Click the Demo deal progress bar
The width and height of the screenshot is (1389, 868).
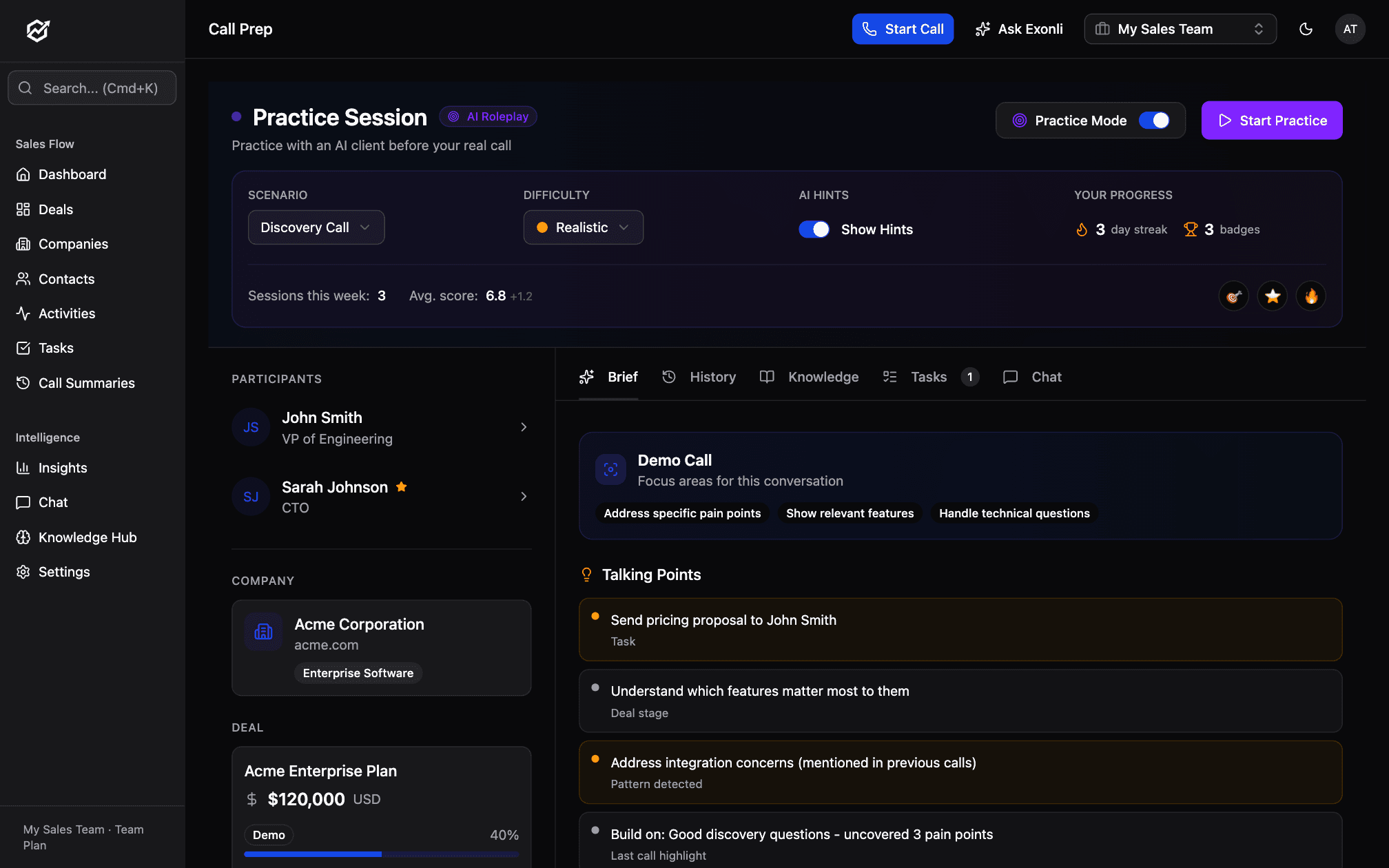coord(381,854)
